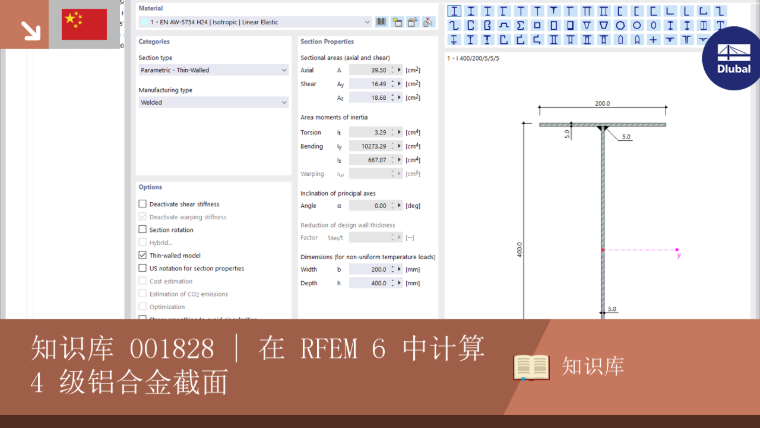Click the Depth h stepper arrows

click(x=393, y=283)
